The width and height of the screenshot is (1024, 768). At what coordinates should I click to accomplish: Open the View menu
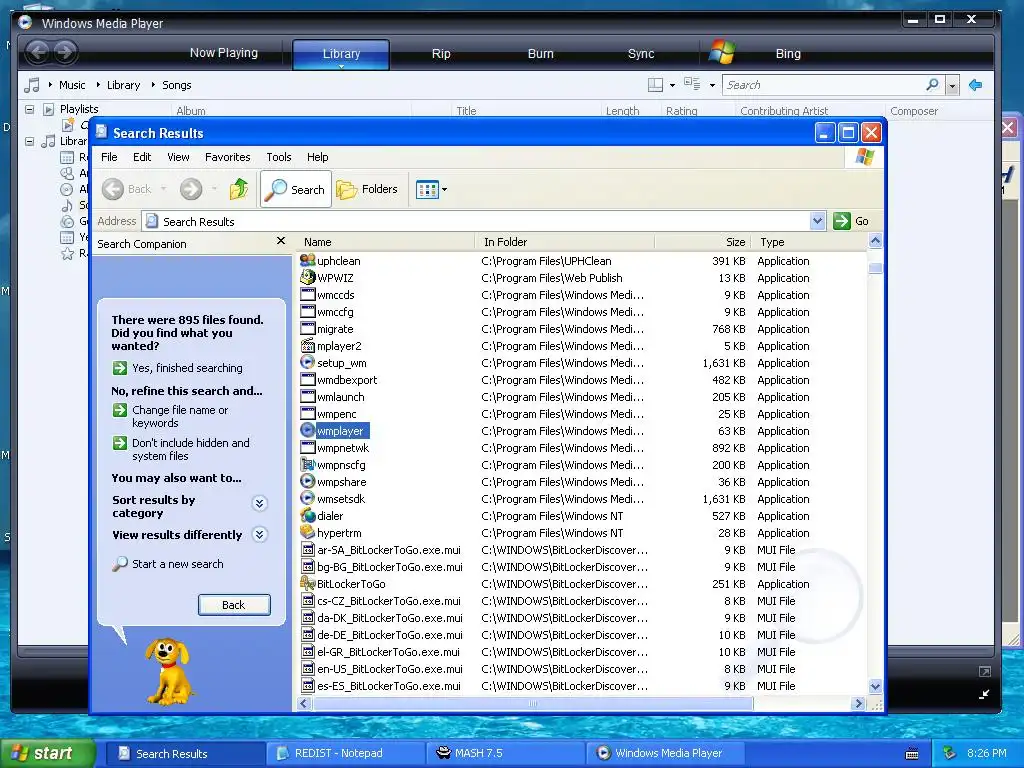(x=178, y=157)
